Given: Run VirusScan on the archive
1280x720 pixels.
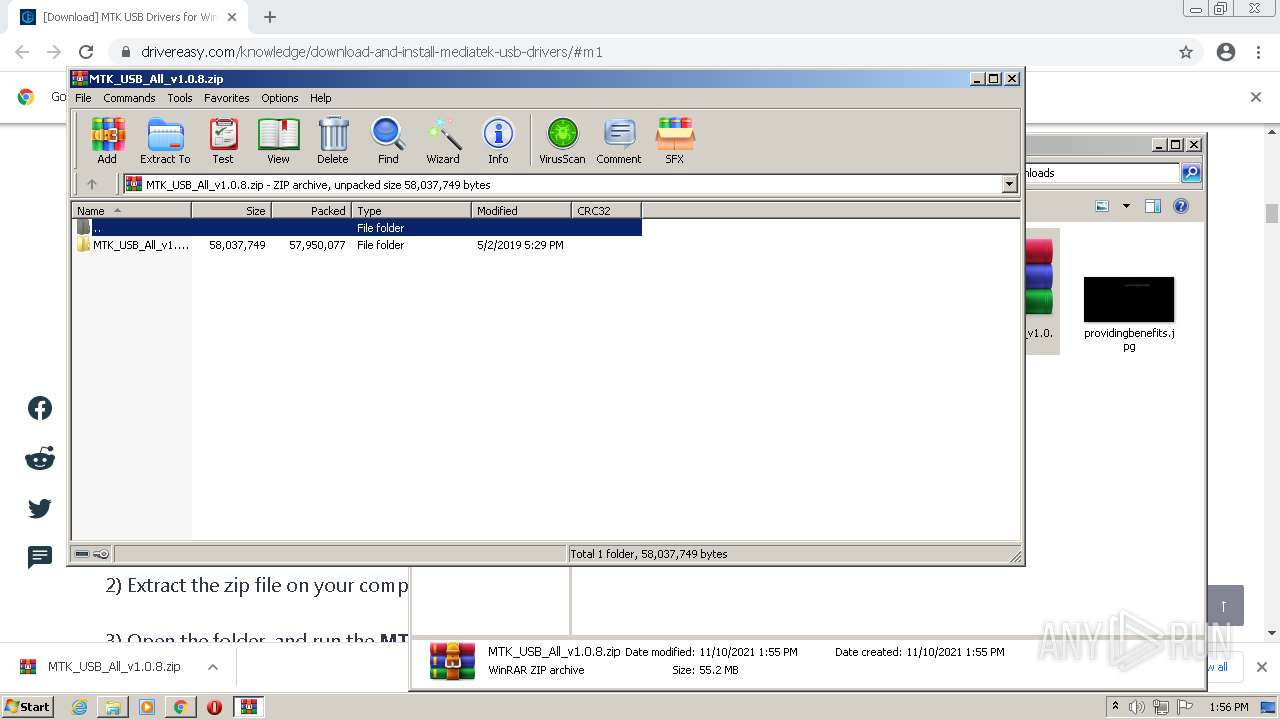Looking at the screenshot, I should coord(562,140).
